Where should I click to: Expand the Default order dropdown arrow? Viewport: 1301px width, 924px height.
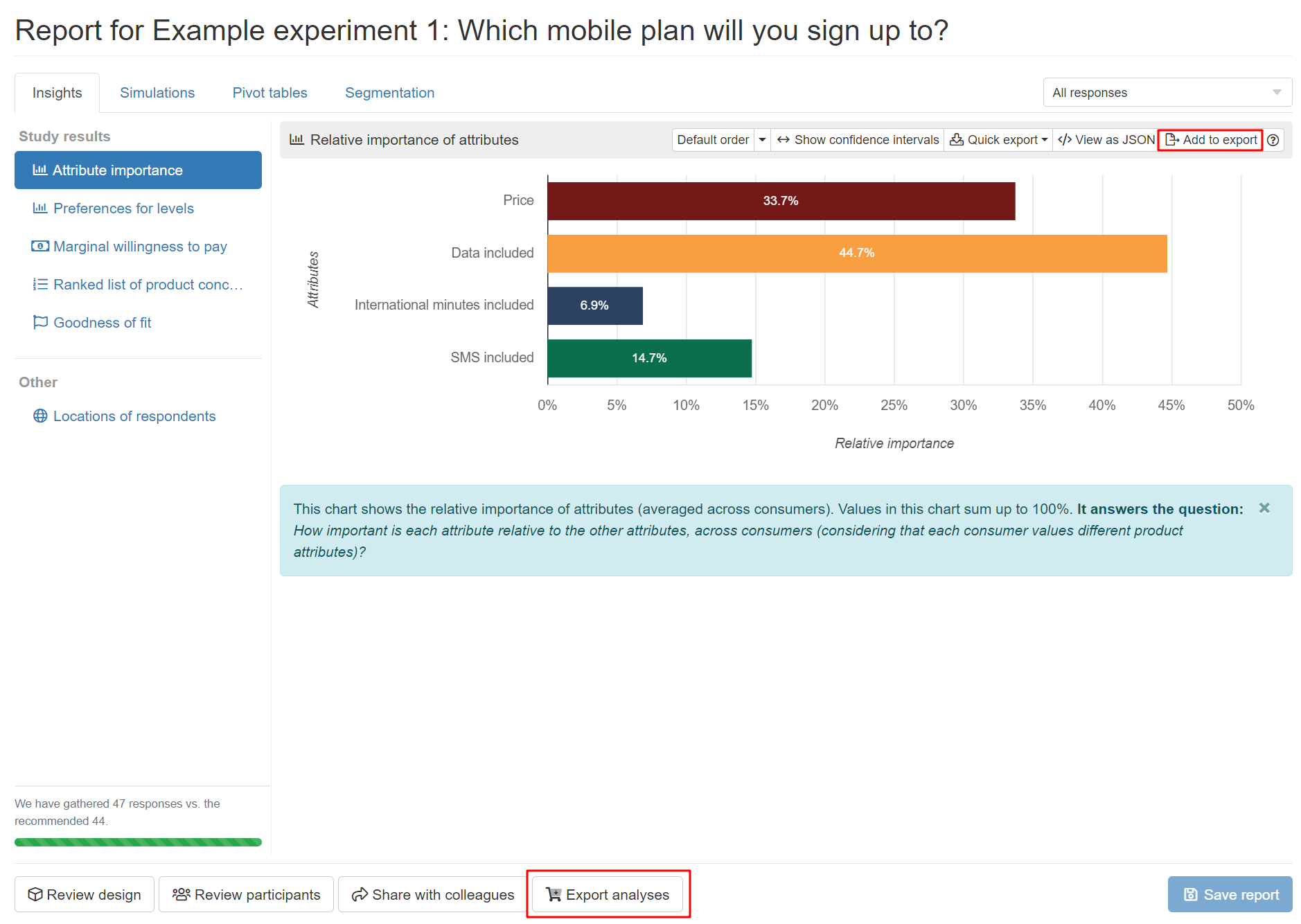tap(762, 139)
